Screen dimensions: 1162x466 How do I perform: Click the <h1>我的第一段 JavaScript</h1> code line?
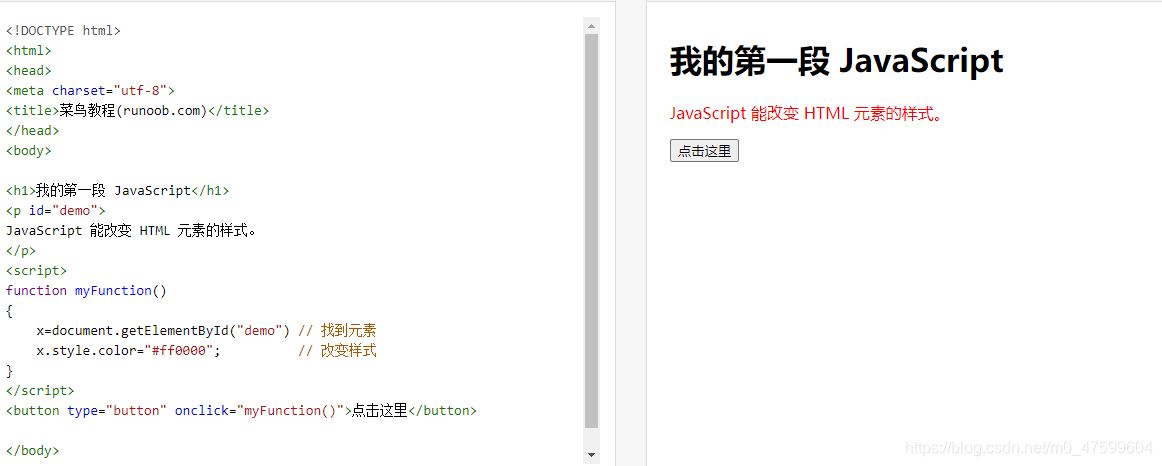click(x=118, y=191)
